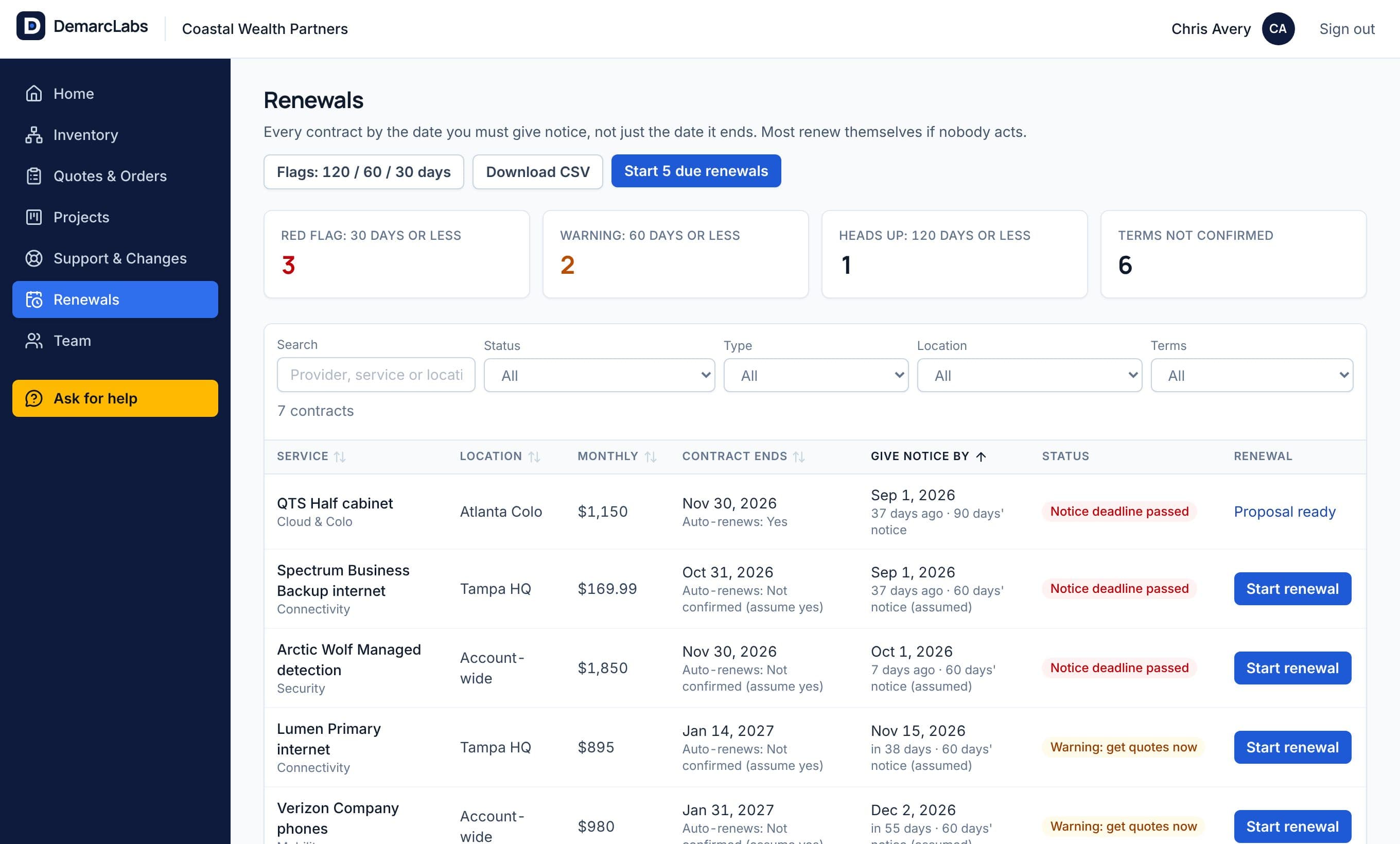Click the Red Flag 30 days card
1400x844 pixels.
coord(397,254)
